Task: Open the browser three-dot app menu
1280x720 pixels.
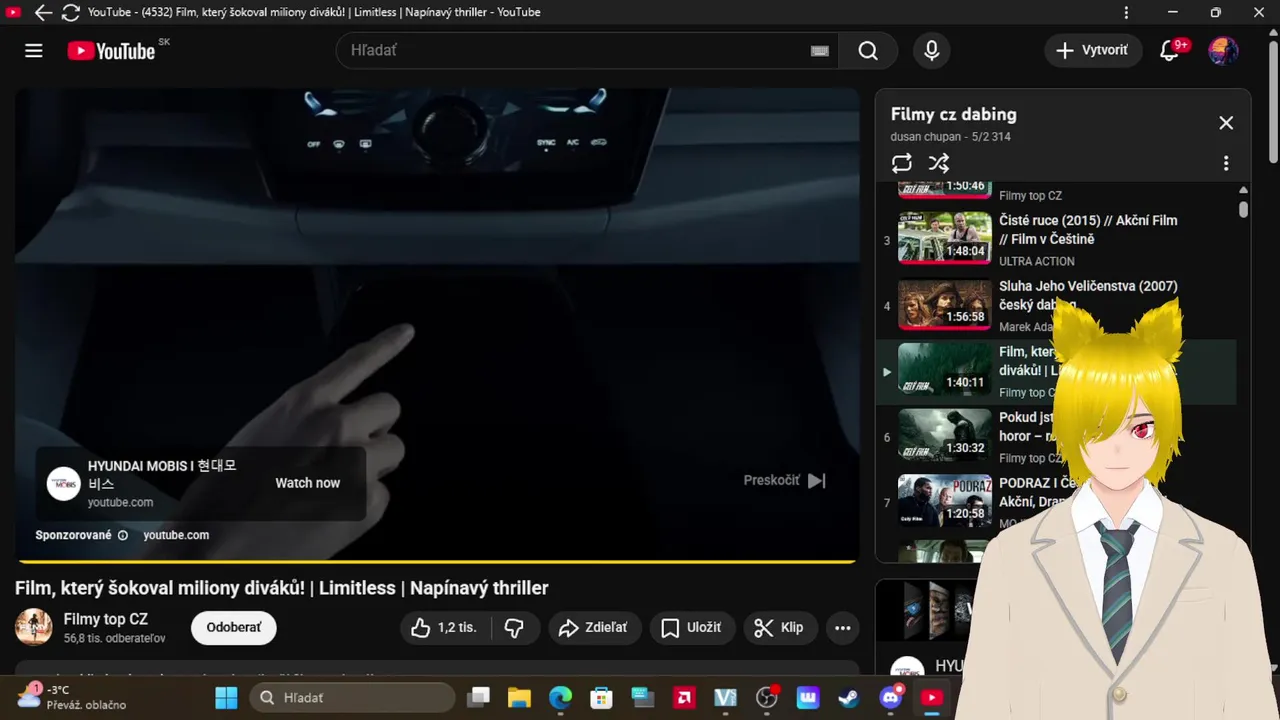Action: tap(1127, 13)
